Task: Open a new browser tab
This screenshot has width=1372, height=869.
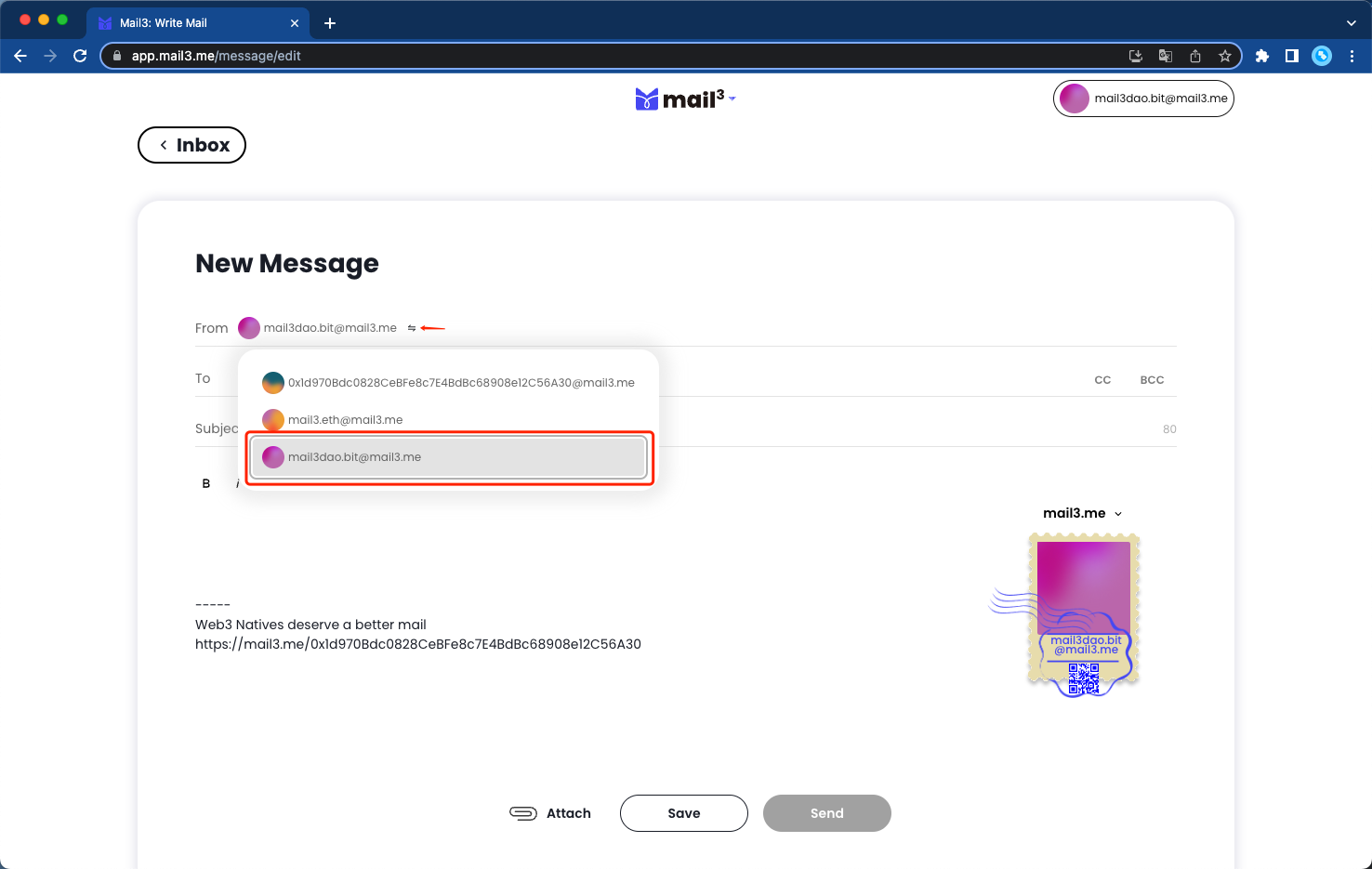Action: pyautogui.click(x=330, y=23)
